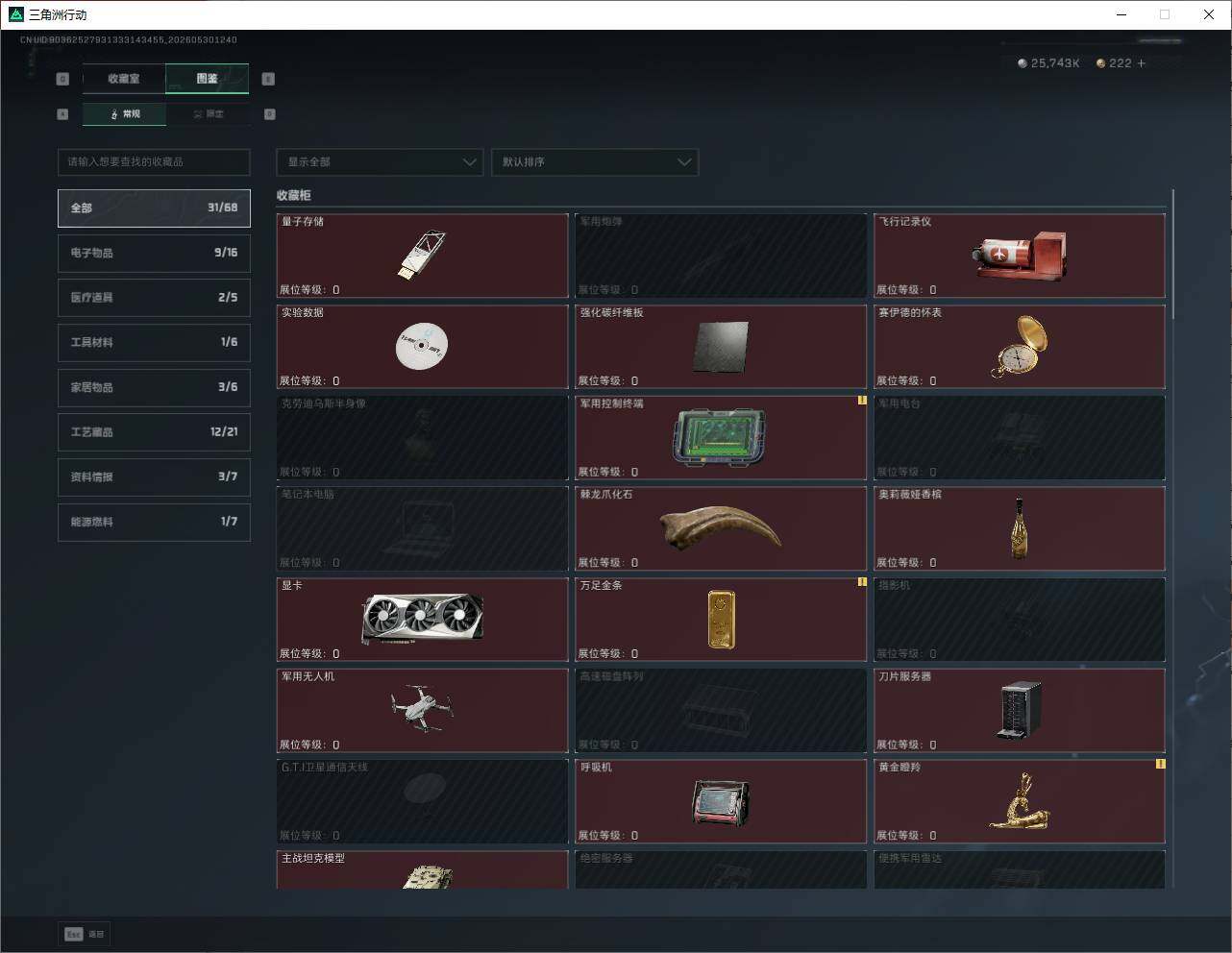The width and height of the screenshot is (1232, 953).
Task: Open the 强化碳纤维板 carbon fiber item
Action: tap(721, 347)
